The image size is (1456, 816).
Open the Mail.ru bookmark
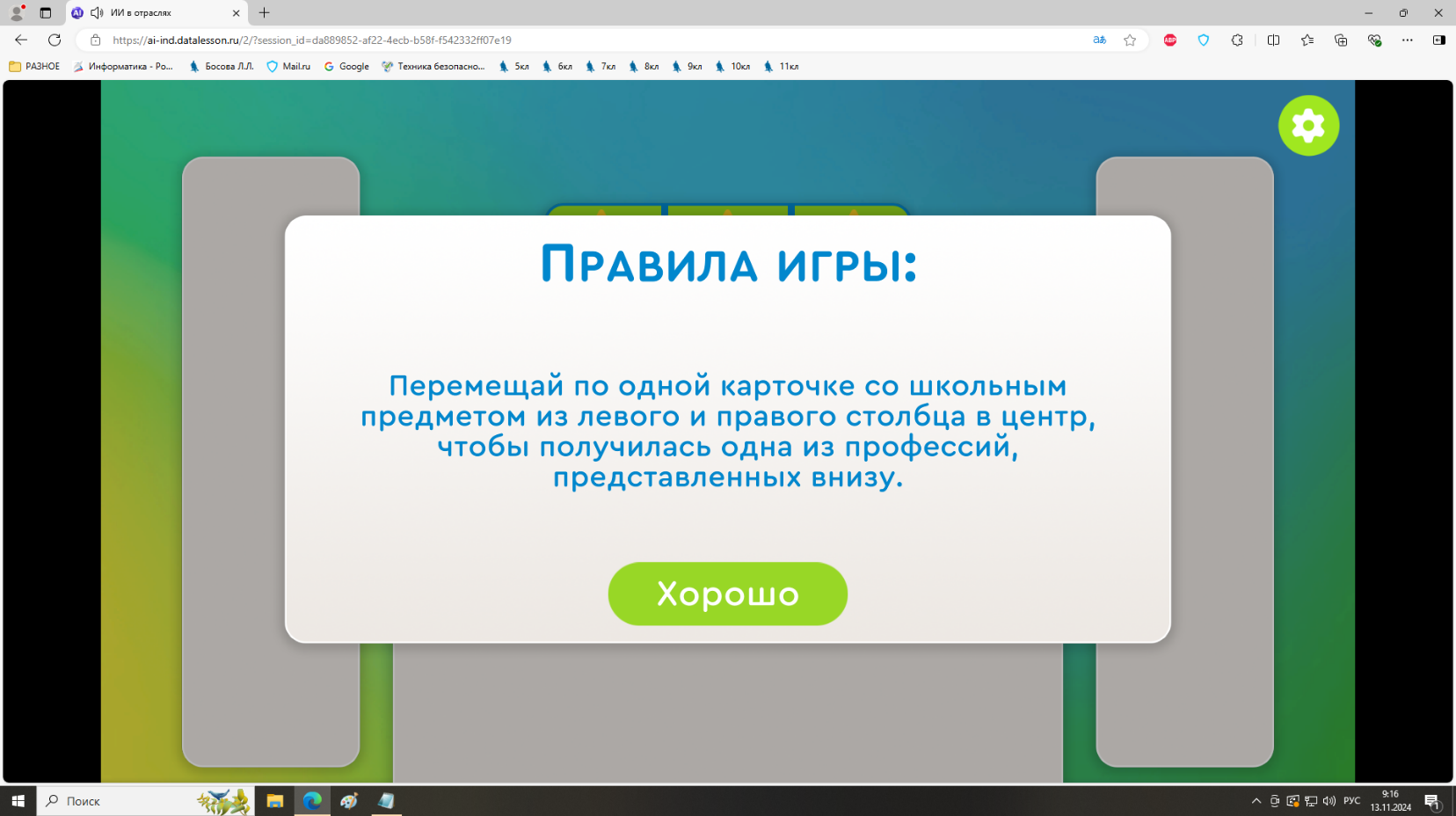(288, 66)
